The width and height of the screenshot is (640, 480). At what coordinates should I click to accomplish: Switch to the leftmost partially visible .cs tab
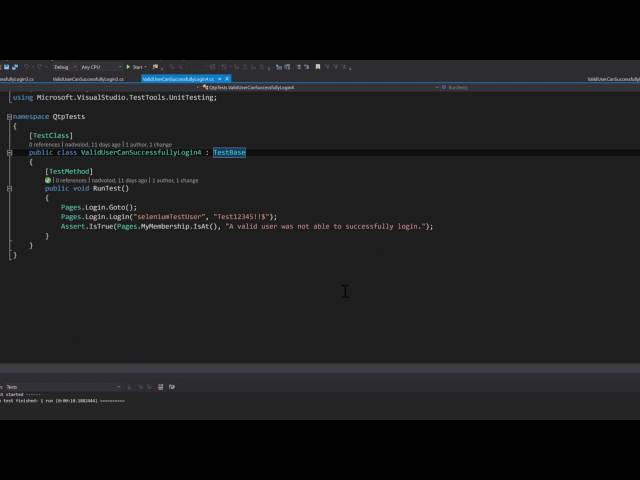(17, 79)
